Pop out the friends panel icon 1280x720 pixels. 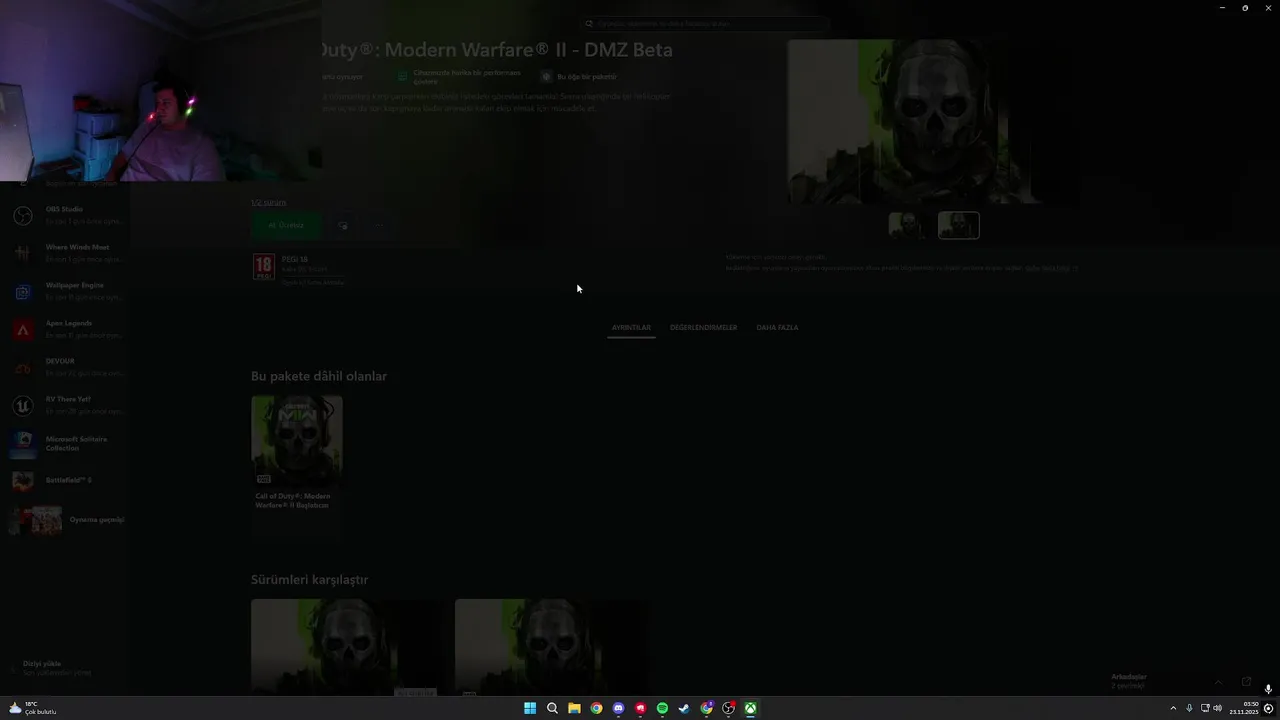[x=1246, y=682]
